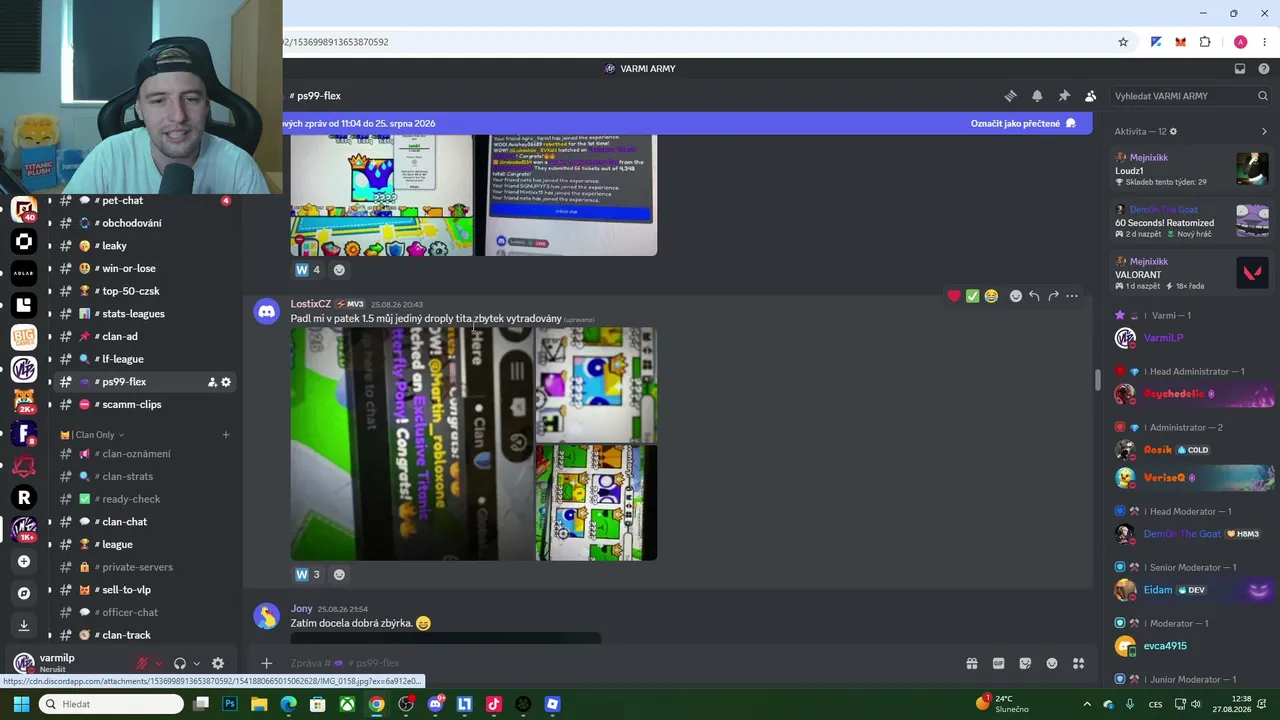This screenshot has height=720, width=1280.
Task: Open the sticker picker
Action: pos(1025,663)
